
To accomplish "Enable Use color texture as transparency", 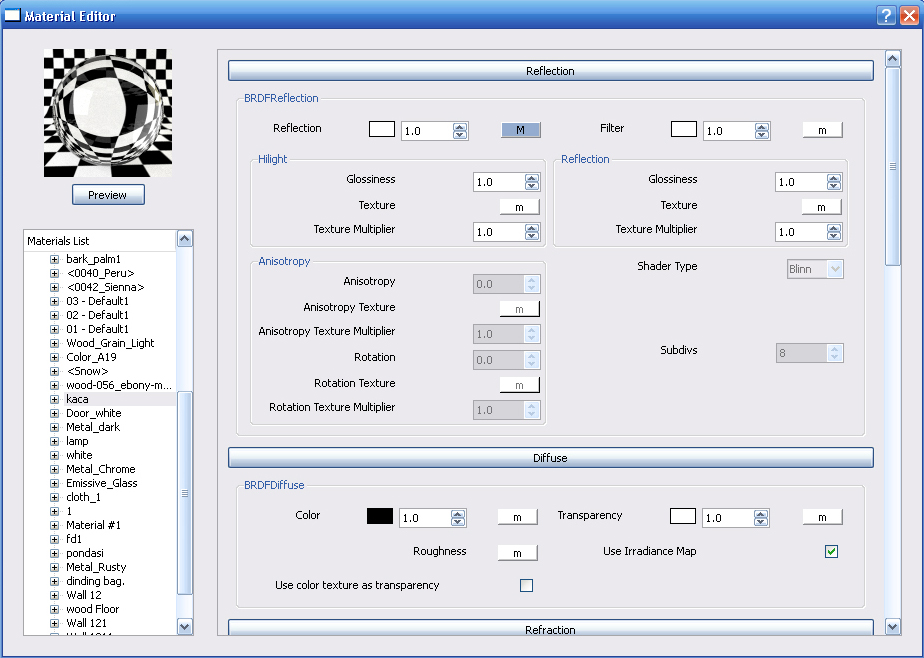I will pos(526,585).
